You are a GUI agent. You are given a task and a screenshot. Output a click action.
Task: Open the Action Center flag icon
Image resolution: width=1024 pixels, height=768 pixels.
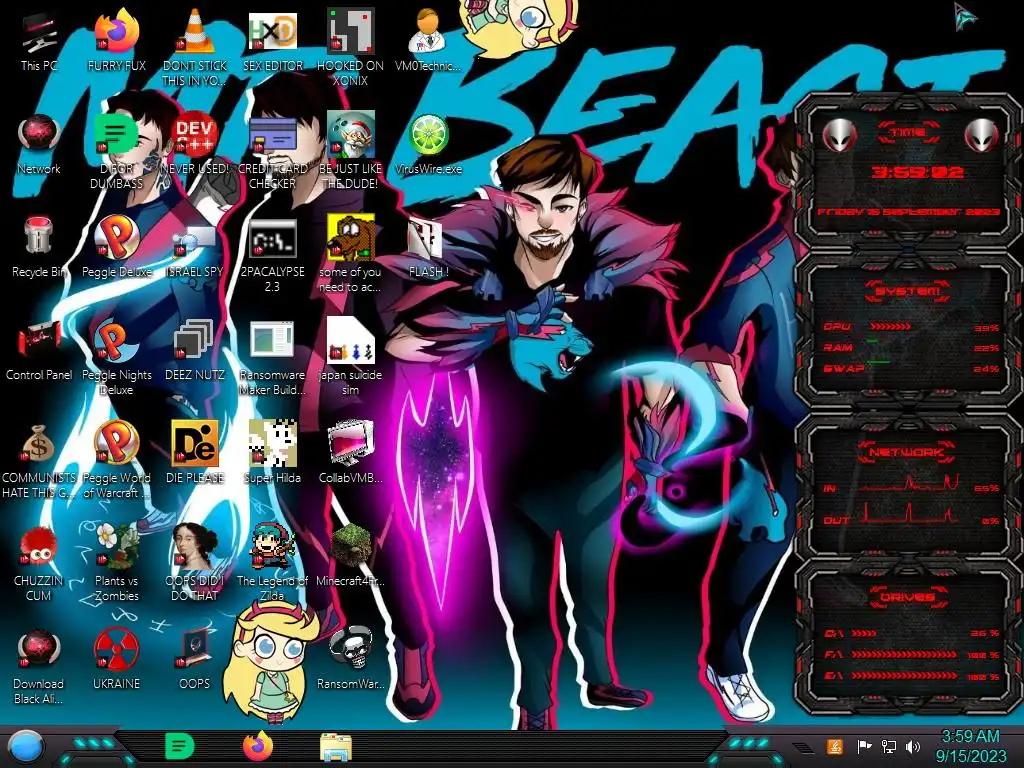tap(864, 746)
